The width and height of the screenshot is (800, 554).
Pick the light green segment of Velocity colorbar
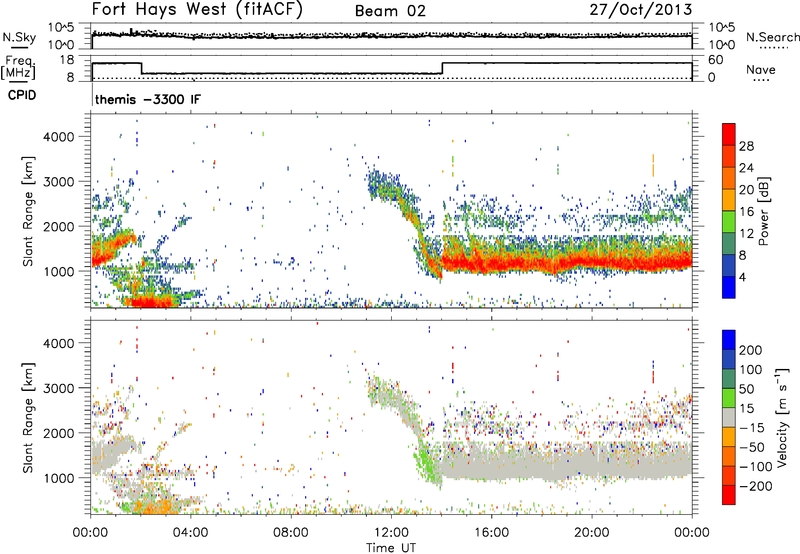[x=729, y=398]
